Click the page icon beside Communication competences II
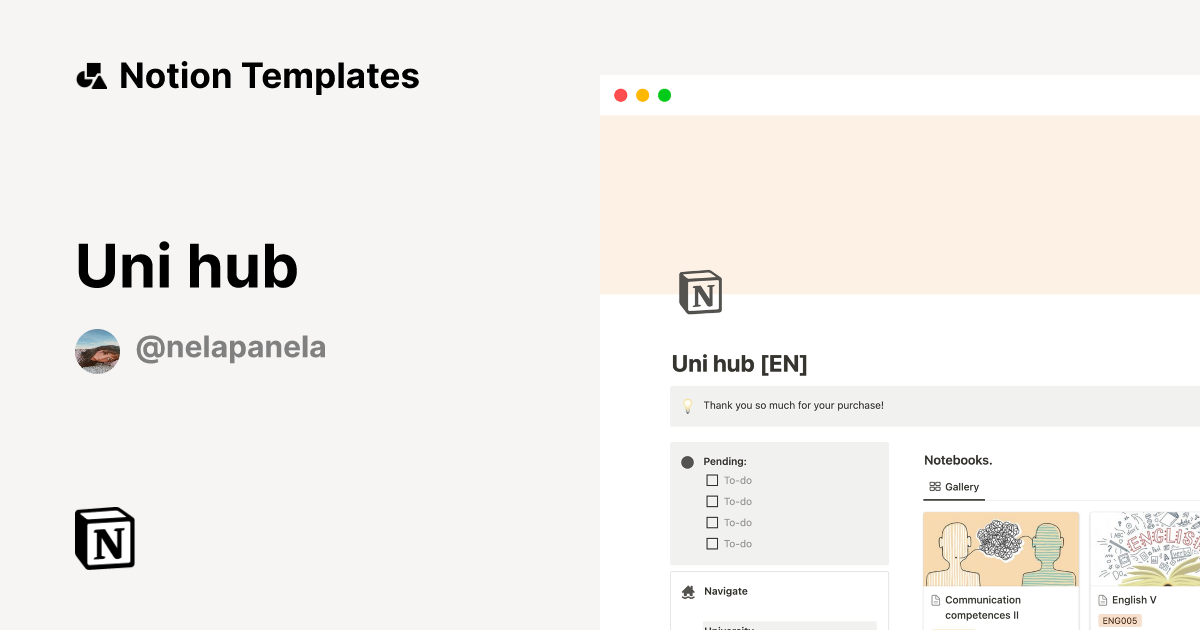The height and width of the screenshot is (630, 1200). 937,600
